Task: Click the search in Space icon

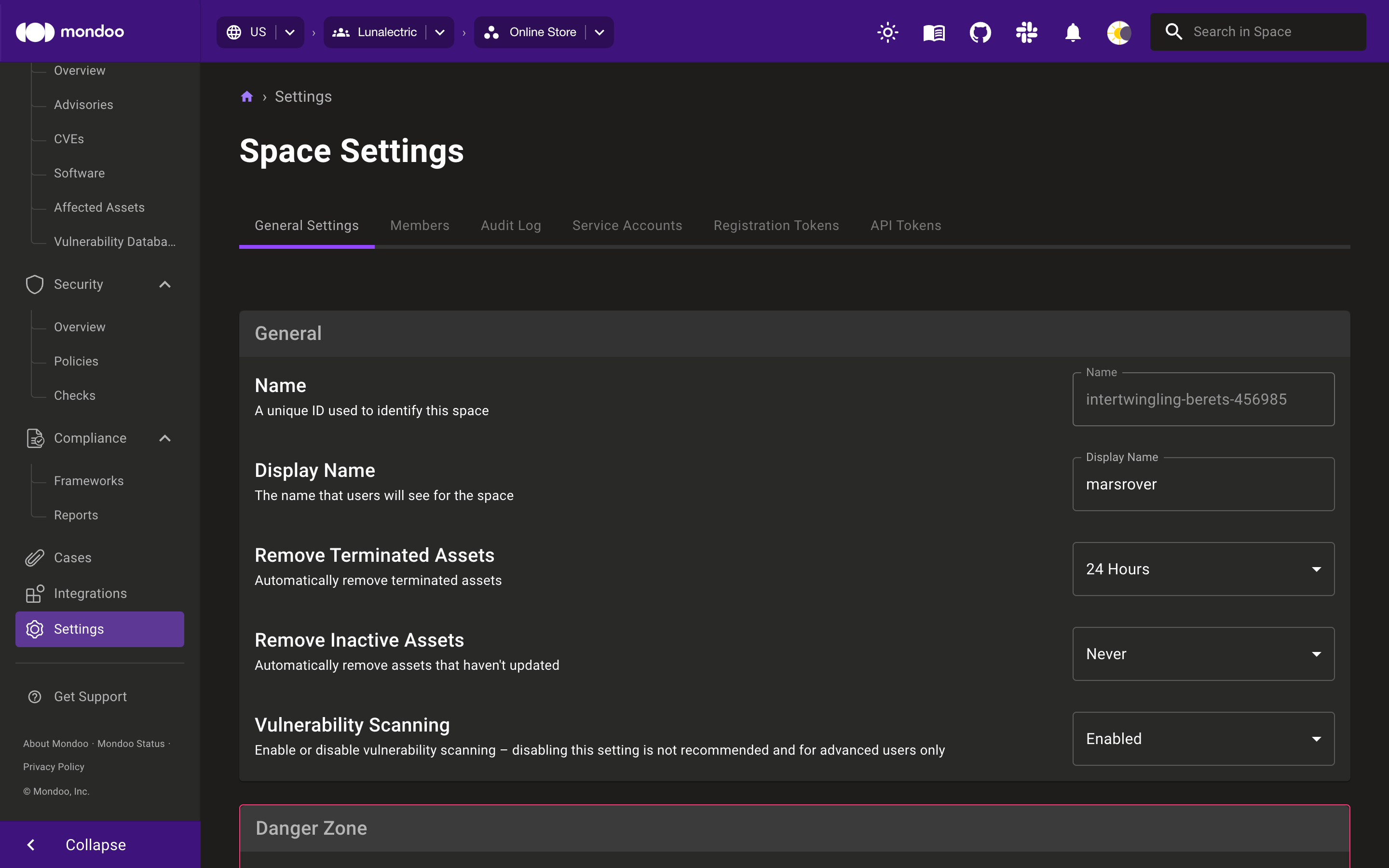Action: coord(1174,31)
